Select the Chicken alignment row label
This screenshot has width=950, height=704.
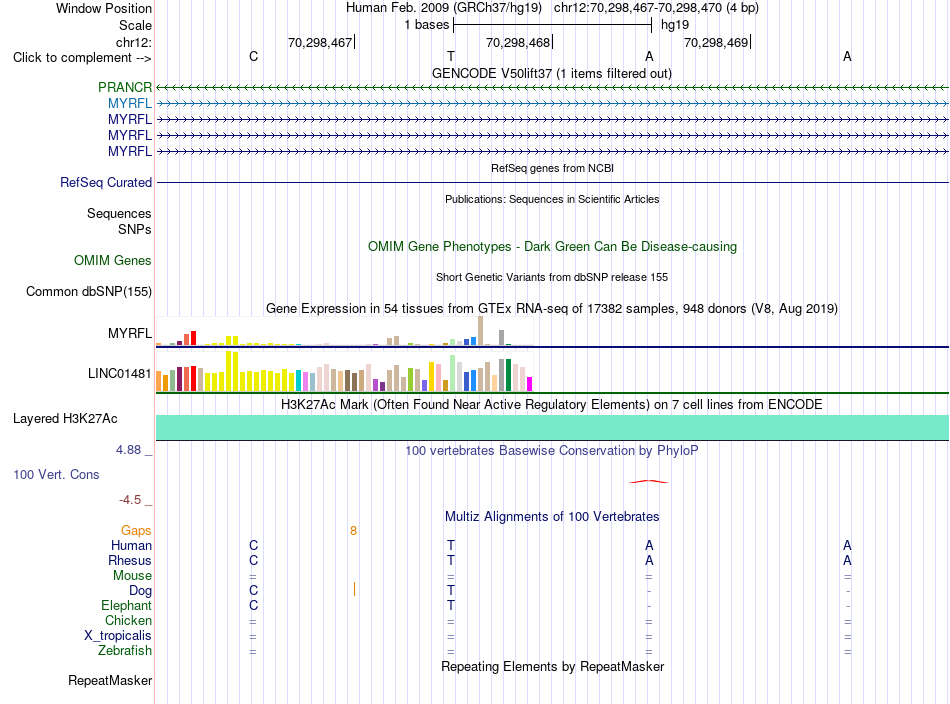pyautogui.click(x=128, y=620)
